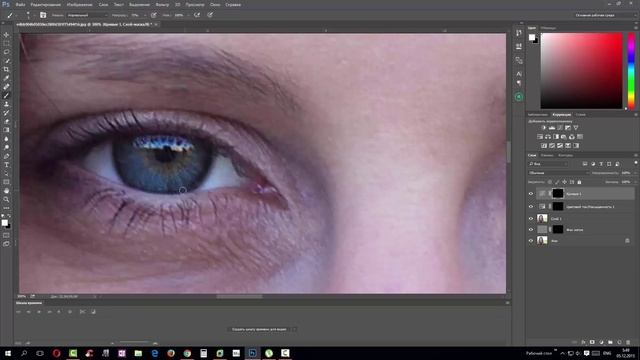Switch to the Образцы tab
Screen dimensions: 640x360
coord(549,28)
